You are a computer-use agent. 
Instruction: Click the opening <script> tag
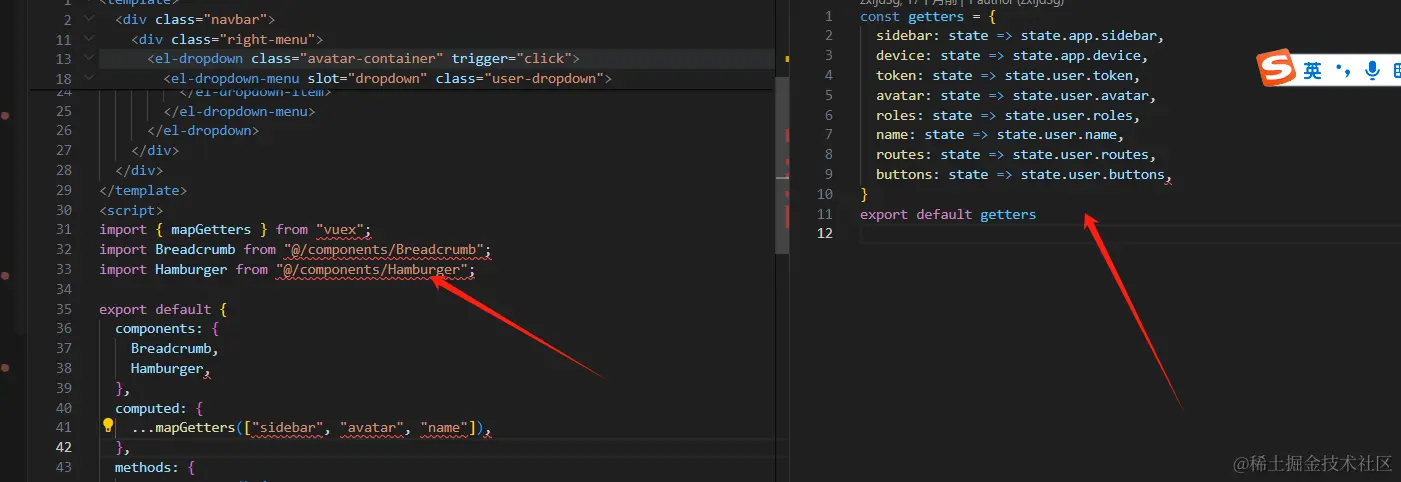point(131,210)
